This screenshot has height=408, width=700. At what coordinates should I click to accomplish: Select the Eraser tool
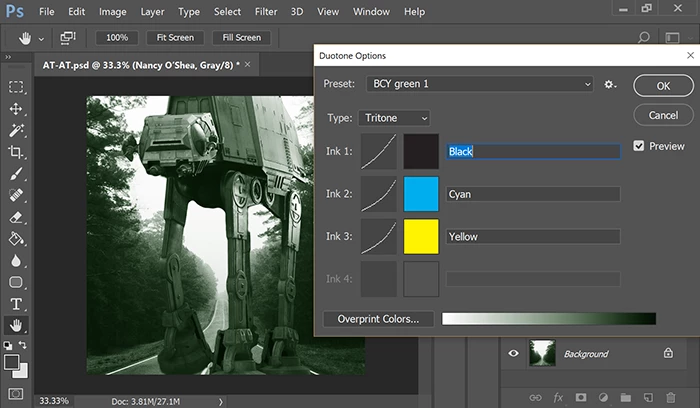[x=16, y=217]
